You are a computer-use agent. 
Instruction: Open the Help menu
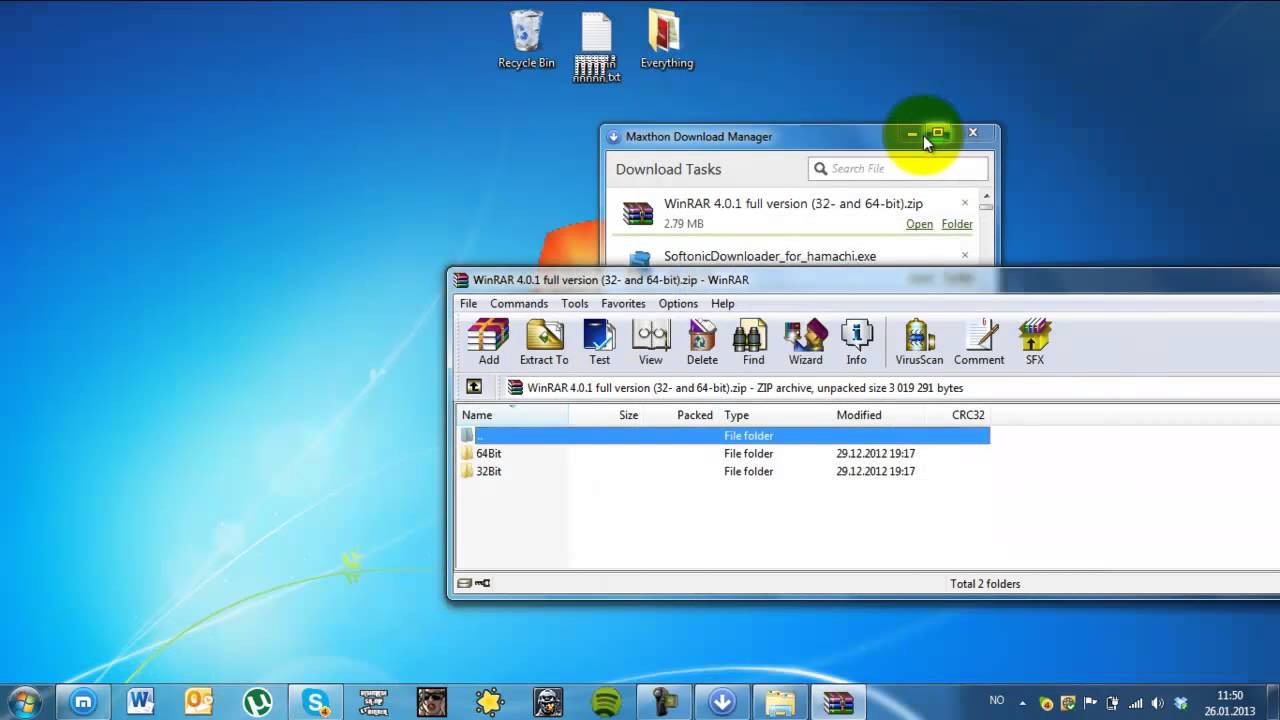click(723, 303)
